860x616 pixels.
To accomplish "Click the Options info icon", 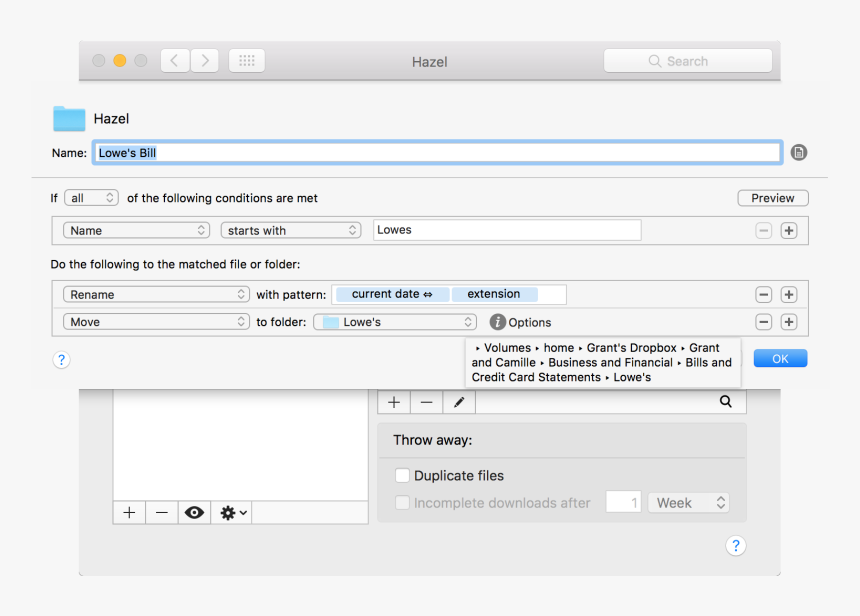I will (497, 322).
